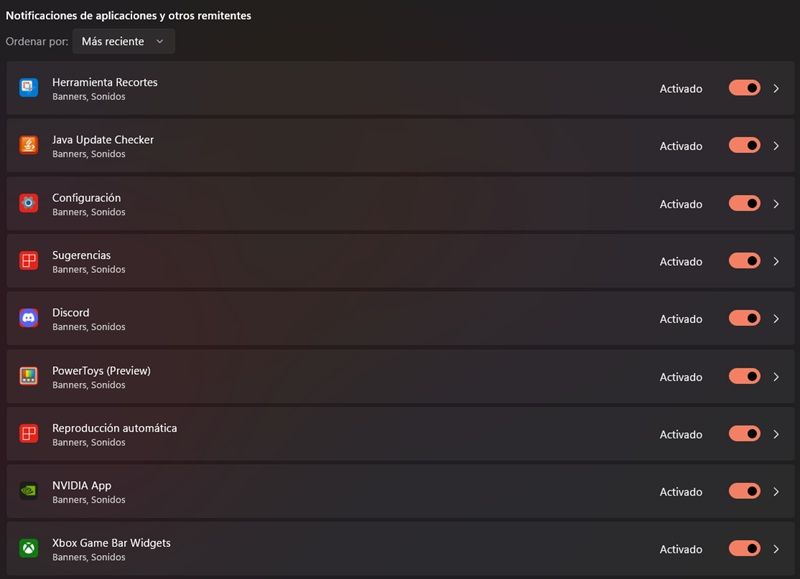This screenshot has width=800, height=579.
Task: Select the Configuración gear icon
Action: click(x=30, y=203)
